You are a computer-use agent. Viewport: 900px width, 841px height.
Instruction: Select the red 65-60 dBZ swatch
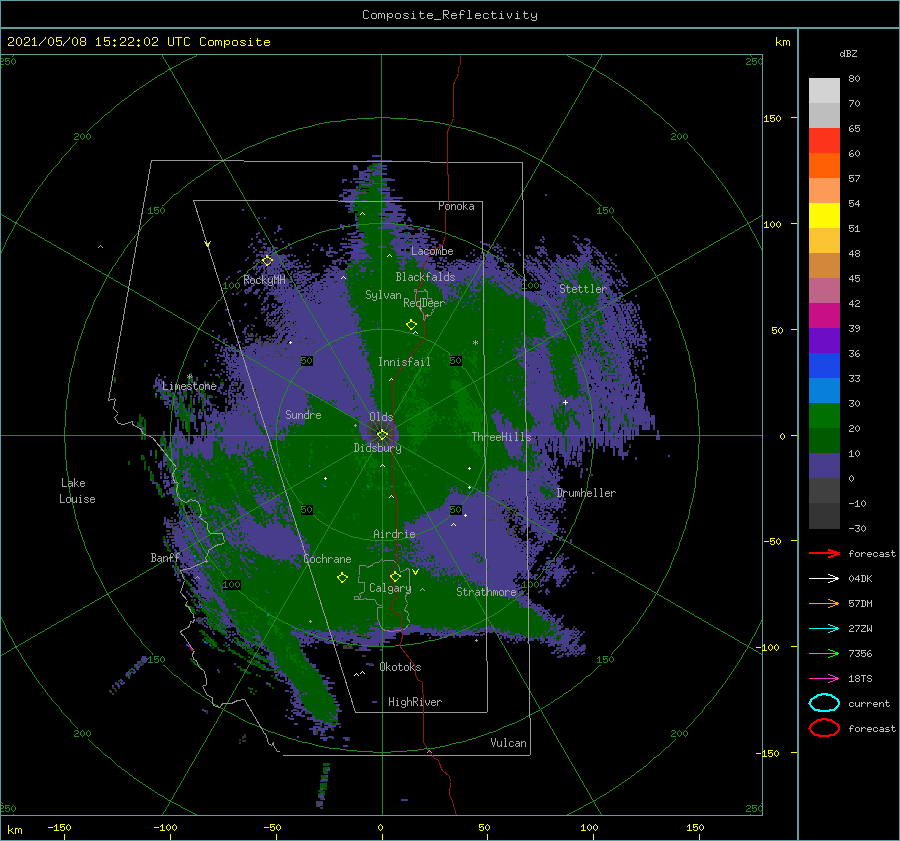(x=824, y=141)
